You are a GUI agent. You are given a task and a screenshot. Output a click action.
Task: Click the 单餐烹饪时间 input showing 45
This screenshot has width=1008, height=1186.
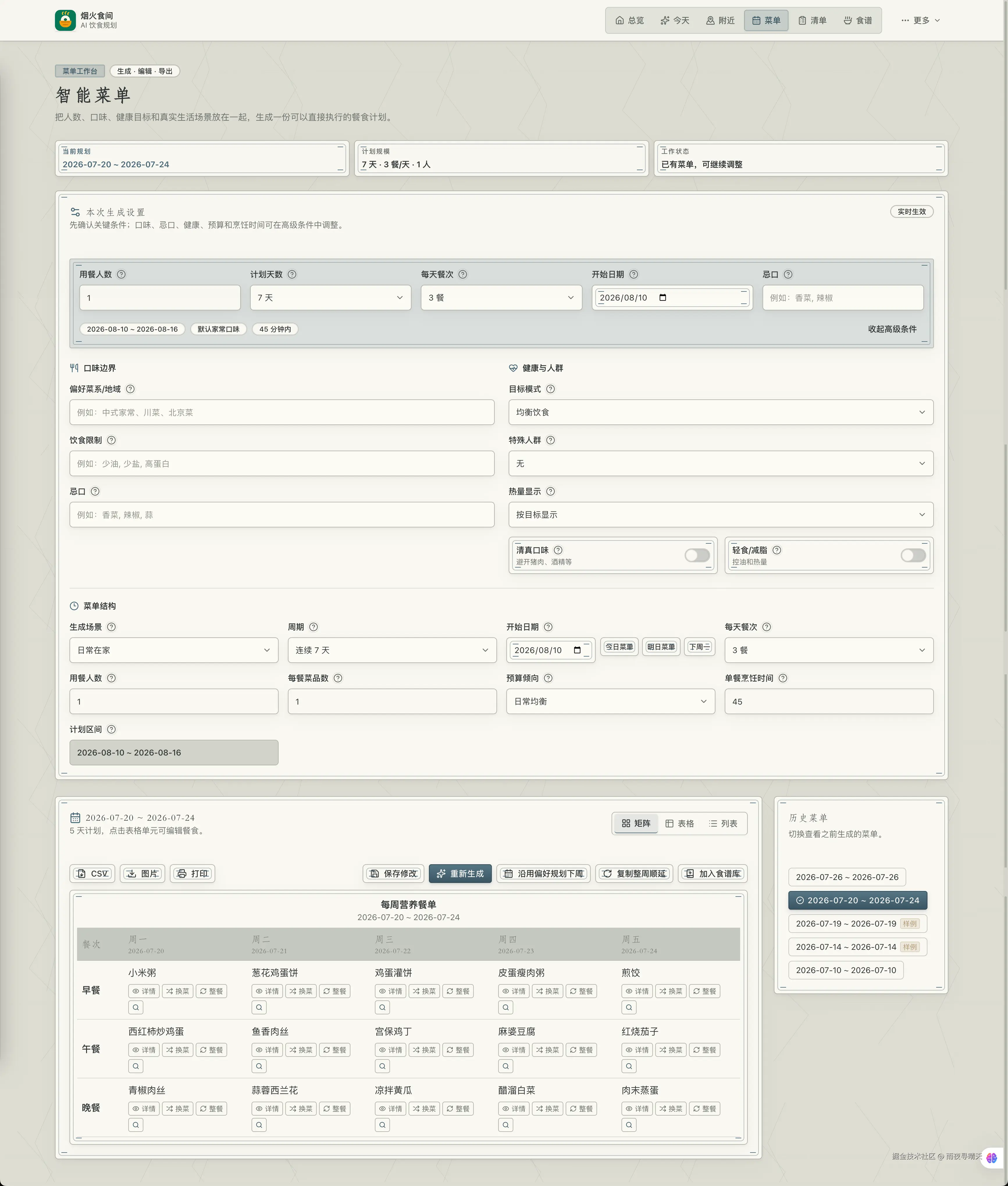829,701
